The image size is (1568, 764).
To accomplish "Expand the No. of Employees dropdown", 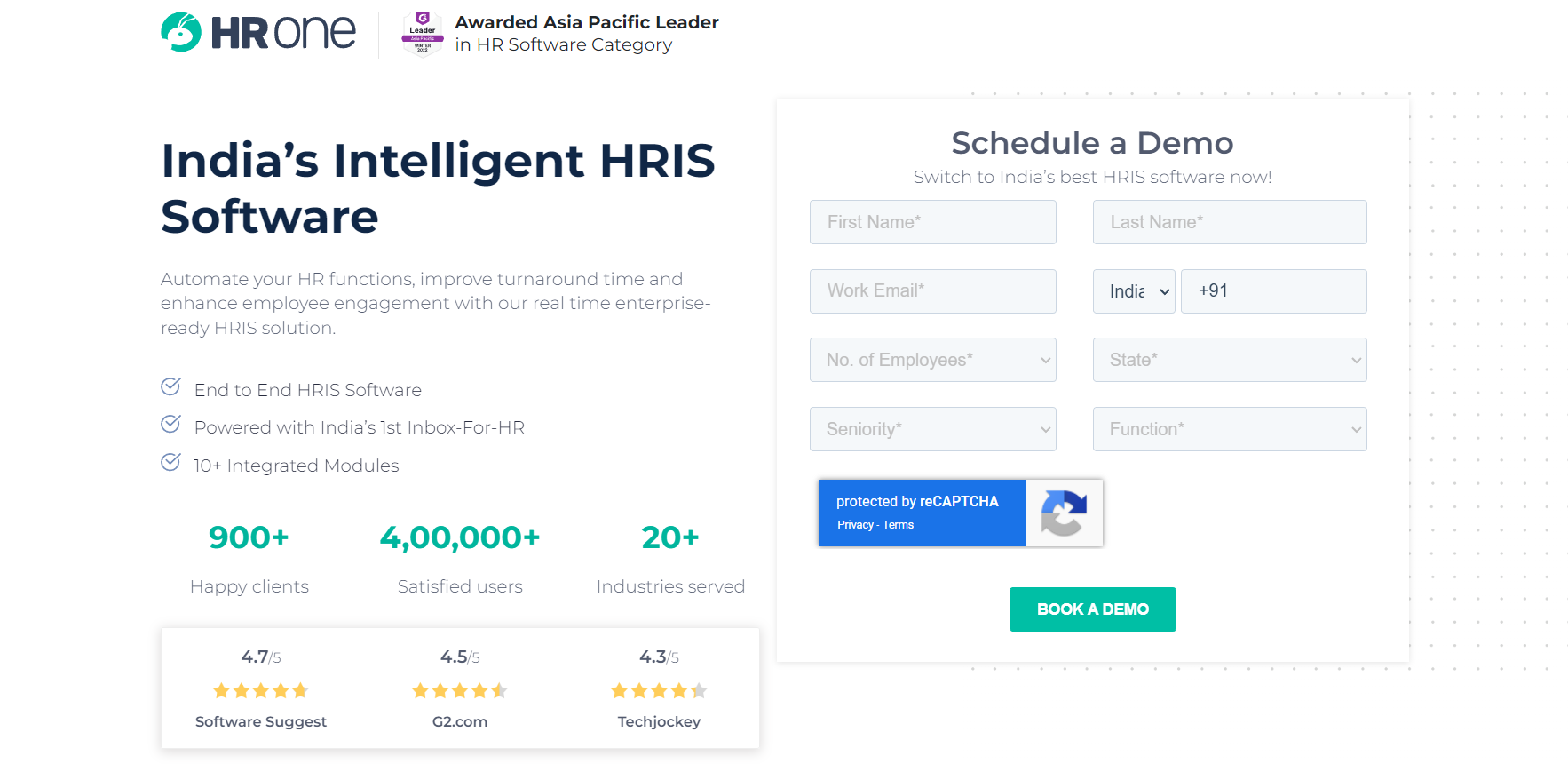I will [932, 360].
